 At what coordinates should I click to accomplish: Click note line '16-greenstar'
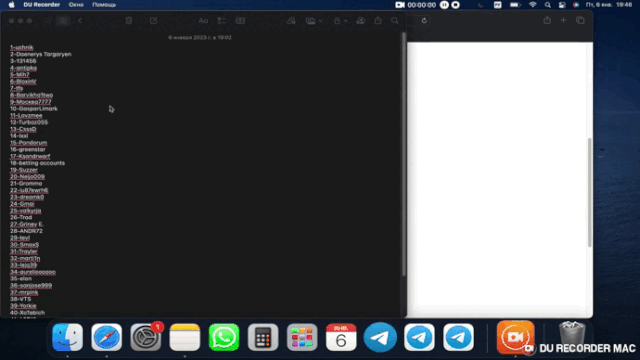pos(28,149)
